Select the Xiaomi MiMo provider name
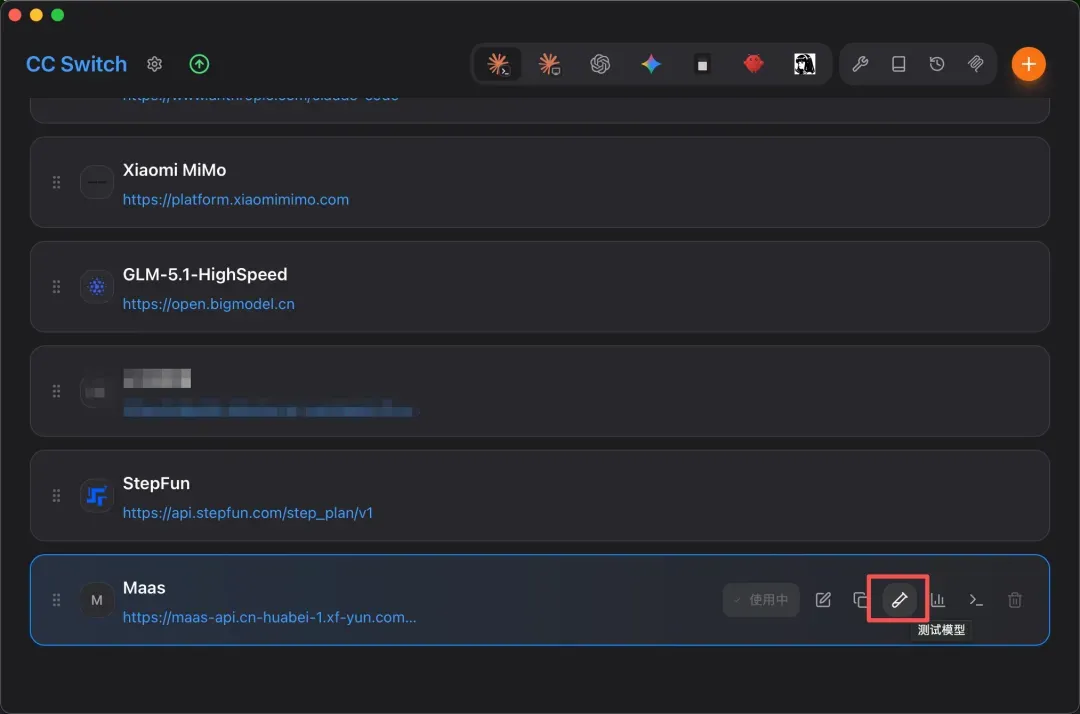The width and height of the screenshot is (1080, 714). 174,170
